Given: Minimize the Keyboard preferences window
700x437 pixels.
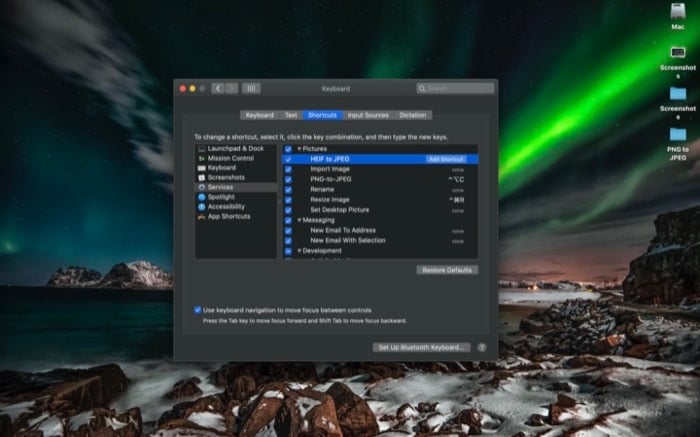Looking at the screenshot, I should coord(192,88).
